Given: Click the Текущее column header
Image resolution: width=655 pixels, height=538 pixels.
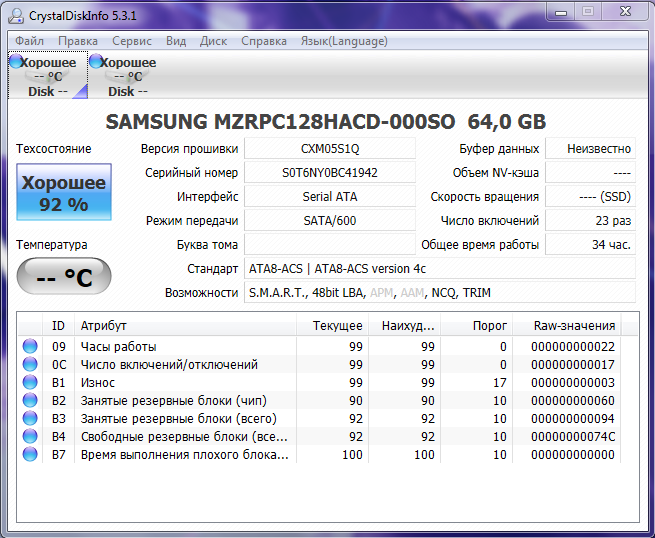Looking at the screenshot, I should tap(333, 326).
